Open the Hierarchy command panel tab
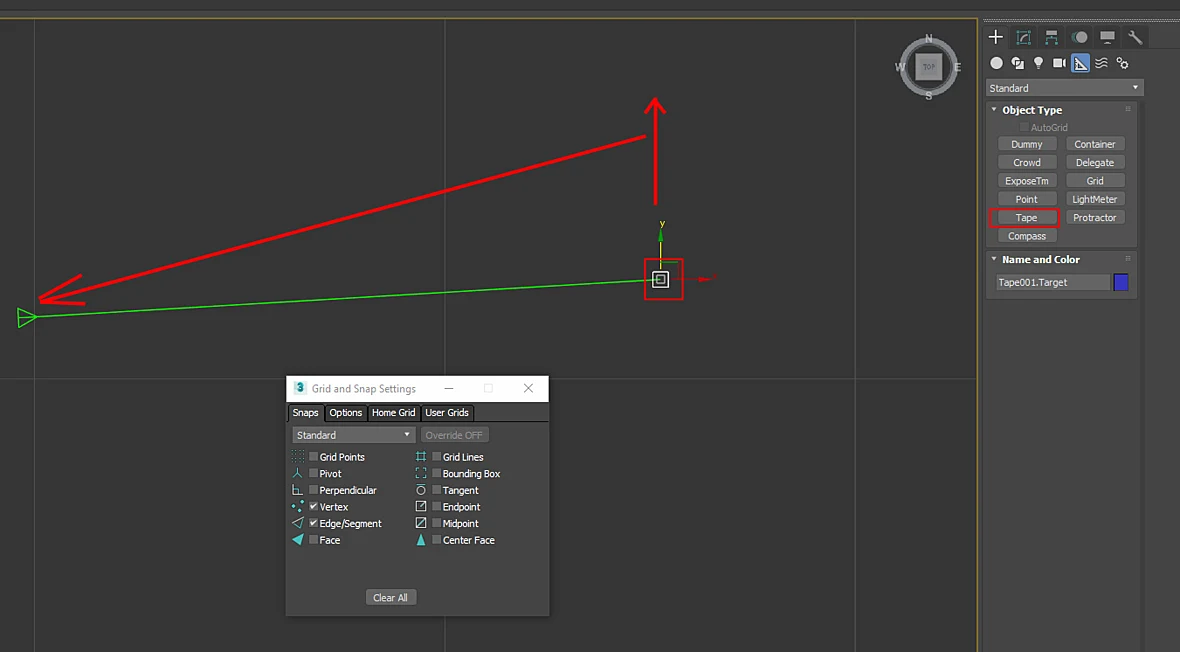 coord(1051,37)
